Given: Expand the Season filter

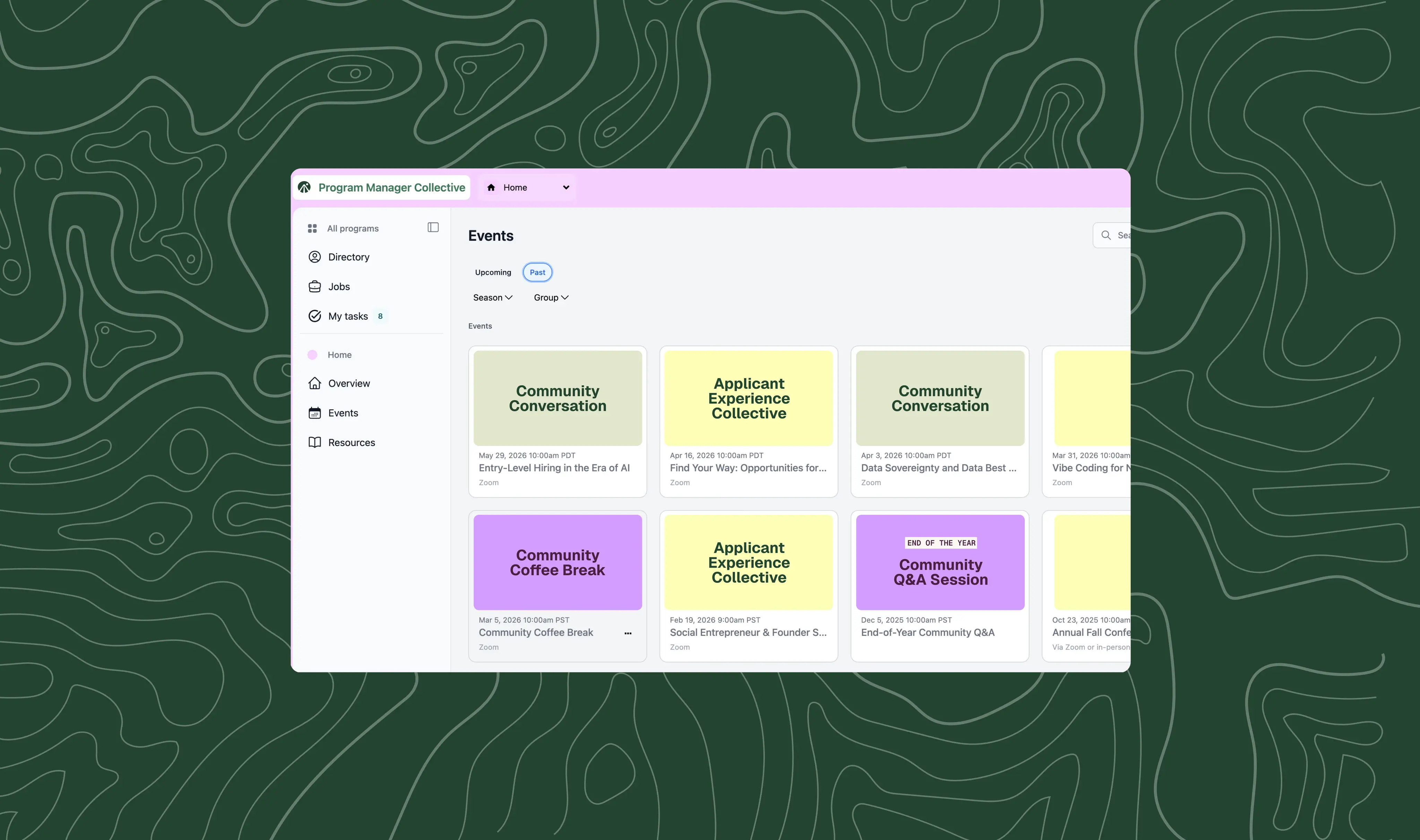Looking at the screenshot, I should pyautogui.click(x=493, y=298).
